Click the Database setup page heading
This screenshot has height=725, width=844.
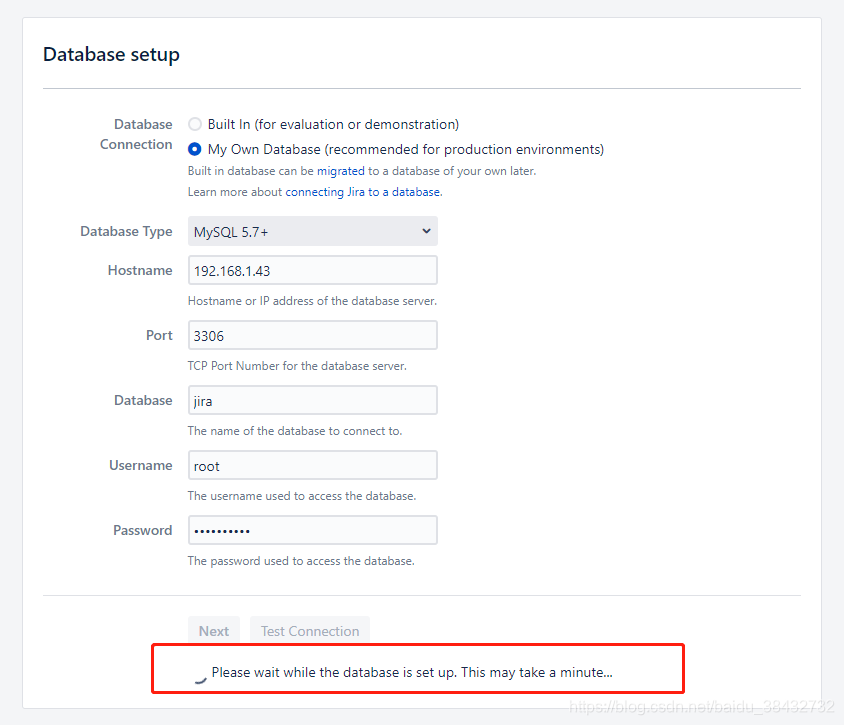click(x=111, y=54)
